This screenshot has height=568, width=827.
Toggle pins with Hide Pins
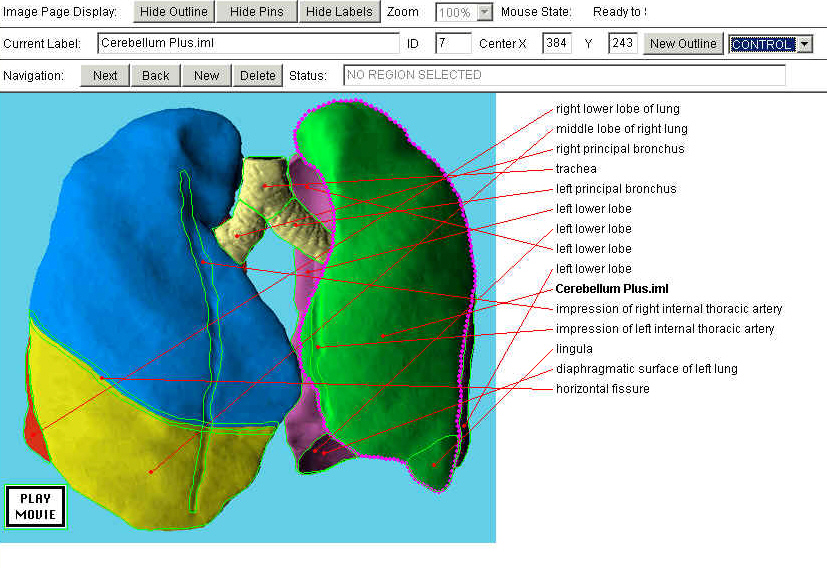[256, 12]
